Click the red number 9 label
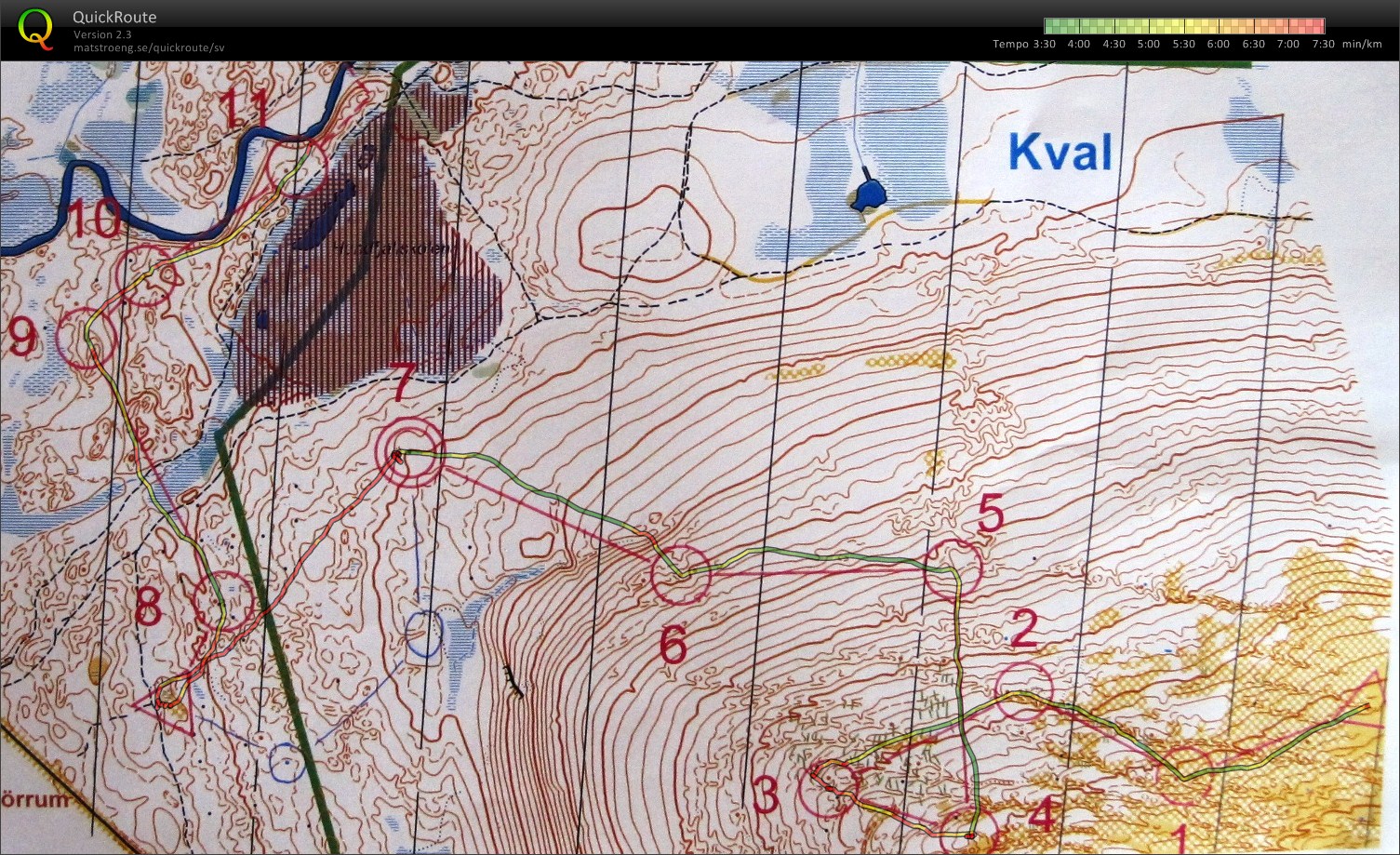This screenshot has height=855, width=1400. (x=24, y=338)
